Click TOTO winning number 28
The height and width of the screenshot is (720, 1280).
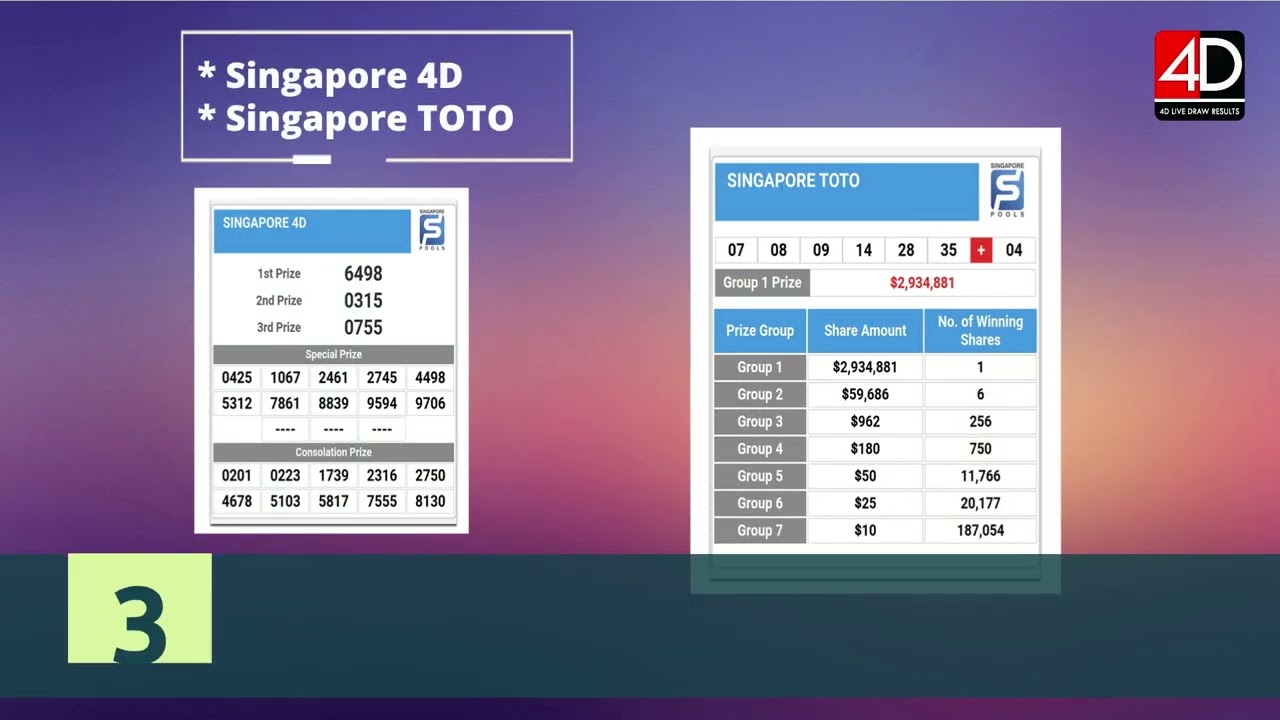(906, 250)
